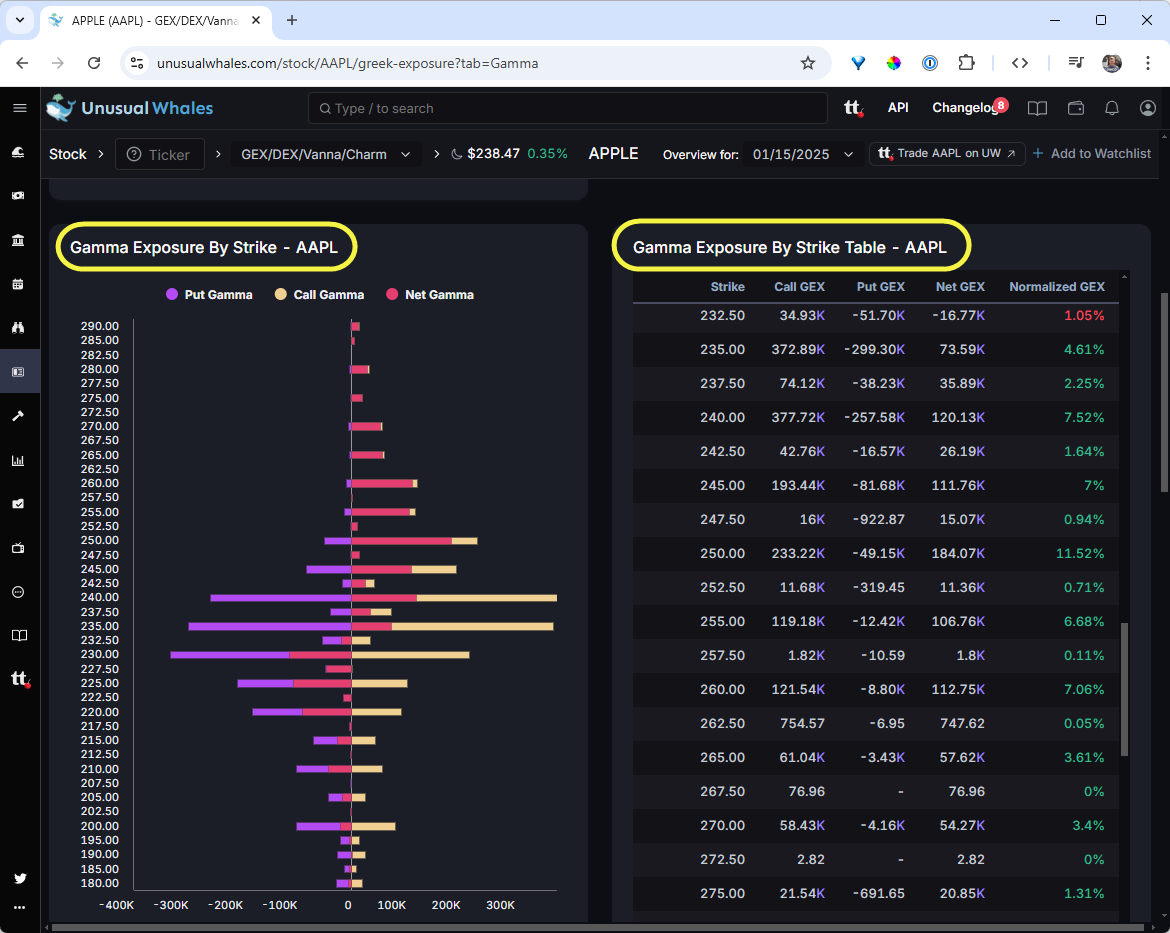
Task: Click the binoculars icon in the sidebar
Action: [x=19, y=327]
